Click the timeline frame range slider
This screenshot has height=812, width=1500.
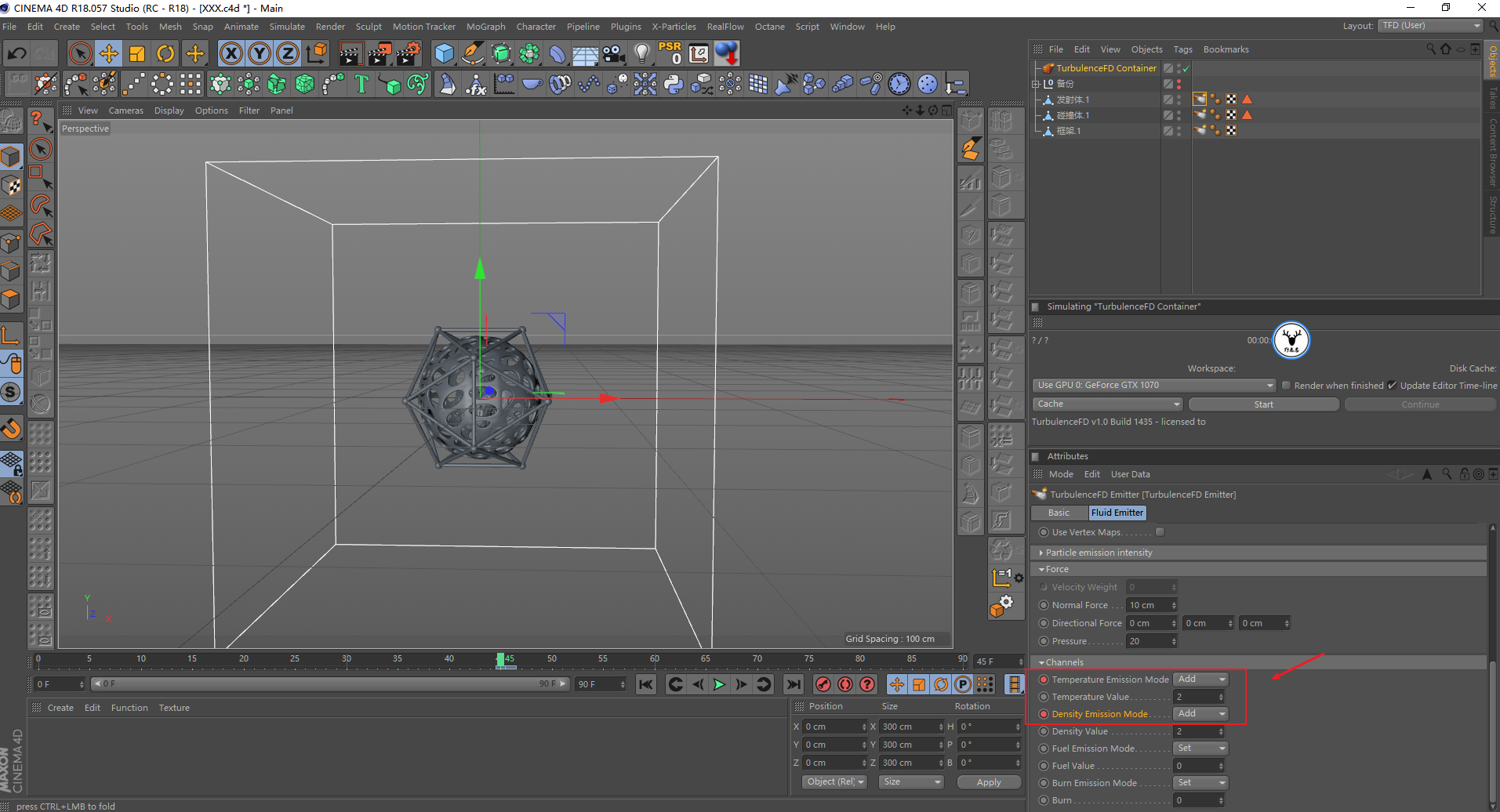click(329, 684)
